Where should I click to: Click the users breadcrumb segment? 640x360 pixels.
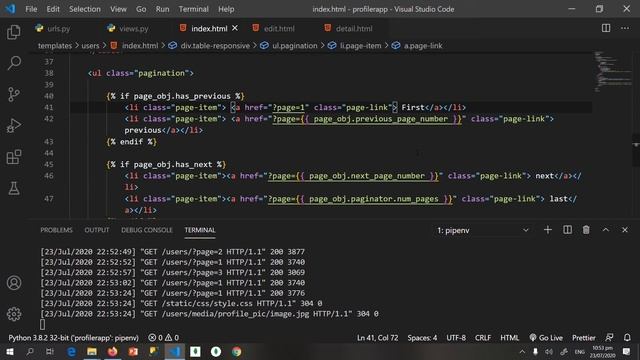(90, 46)
